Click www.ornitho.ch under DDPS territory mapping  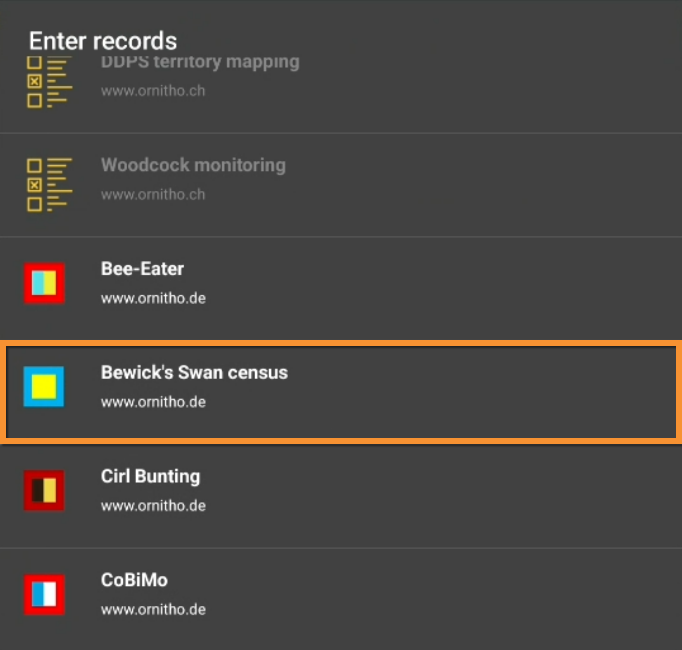point(153,90)
